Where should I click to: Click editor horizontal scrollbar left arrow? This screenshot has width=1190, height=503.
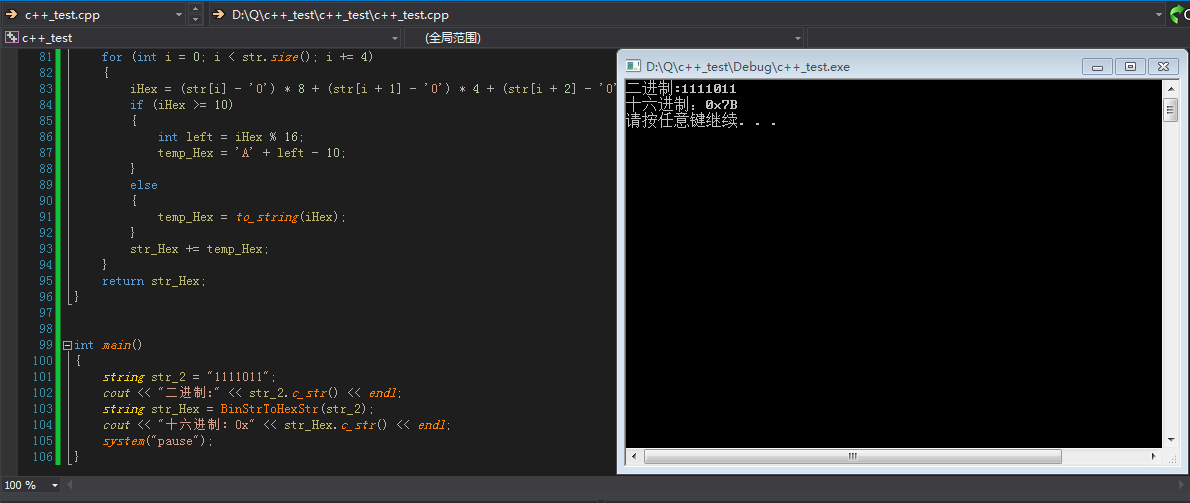70,485
